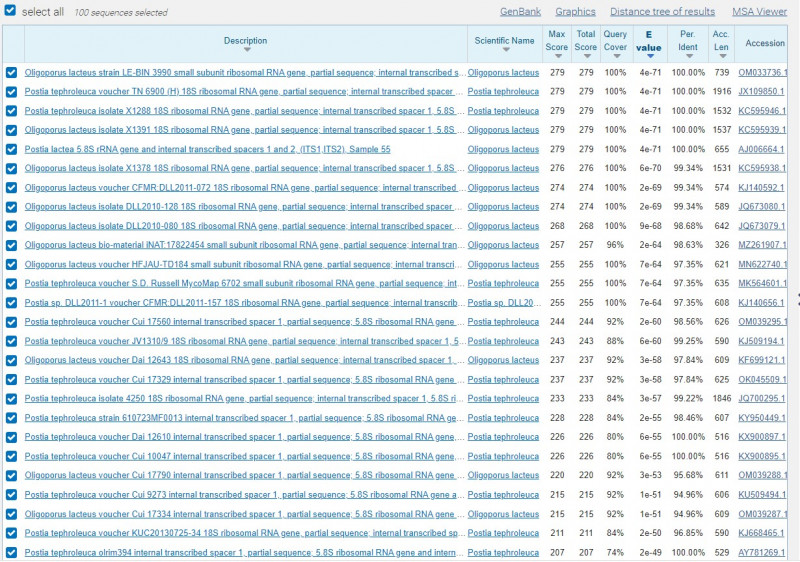Screen dimensions: 800x562
Task: Sort results by Max Score arrow
Action: (x=556, y=56)
